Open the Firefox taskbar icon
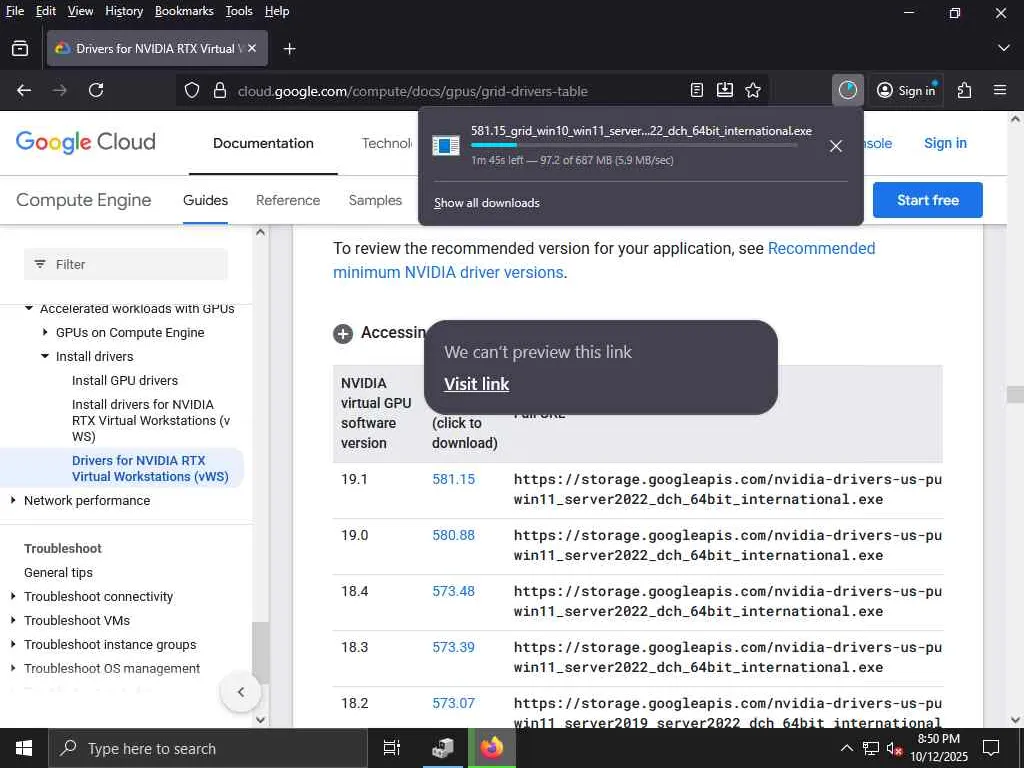Image resolution: width=1024 pixels, height=768 pixels. tap(492, 748)
